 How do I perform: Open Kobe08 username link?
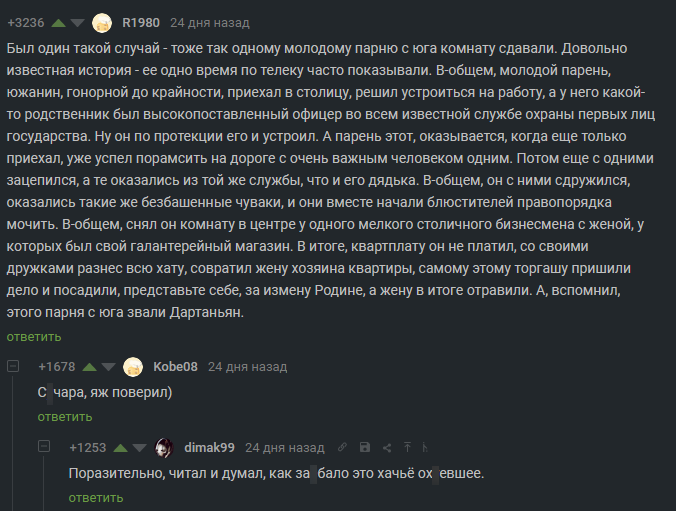tap(175, 367)
